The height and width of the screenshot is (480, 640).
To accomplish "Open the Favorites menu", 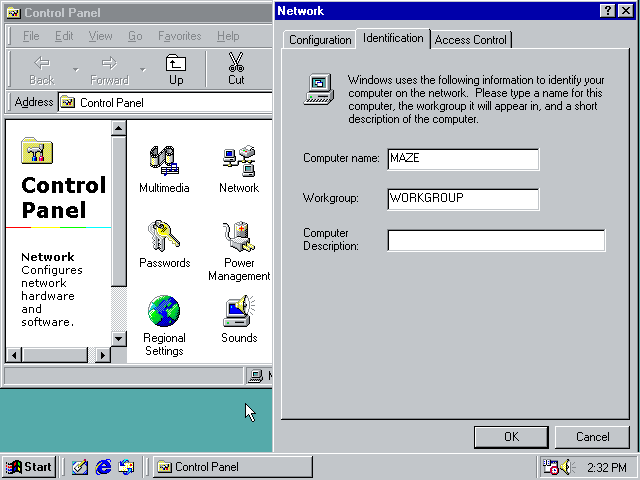I will coord(180,36).
